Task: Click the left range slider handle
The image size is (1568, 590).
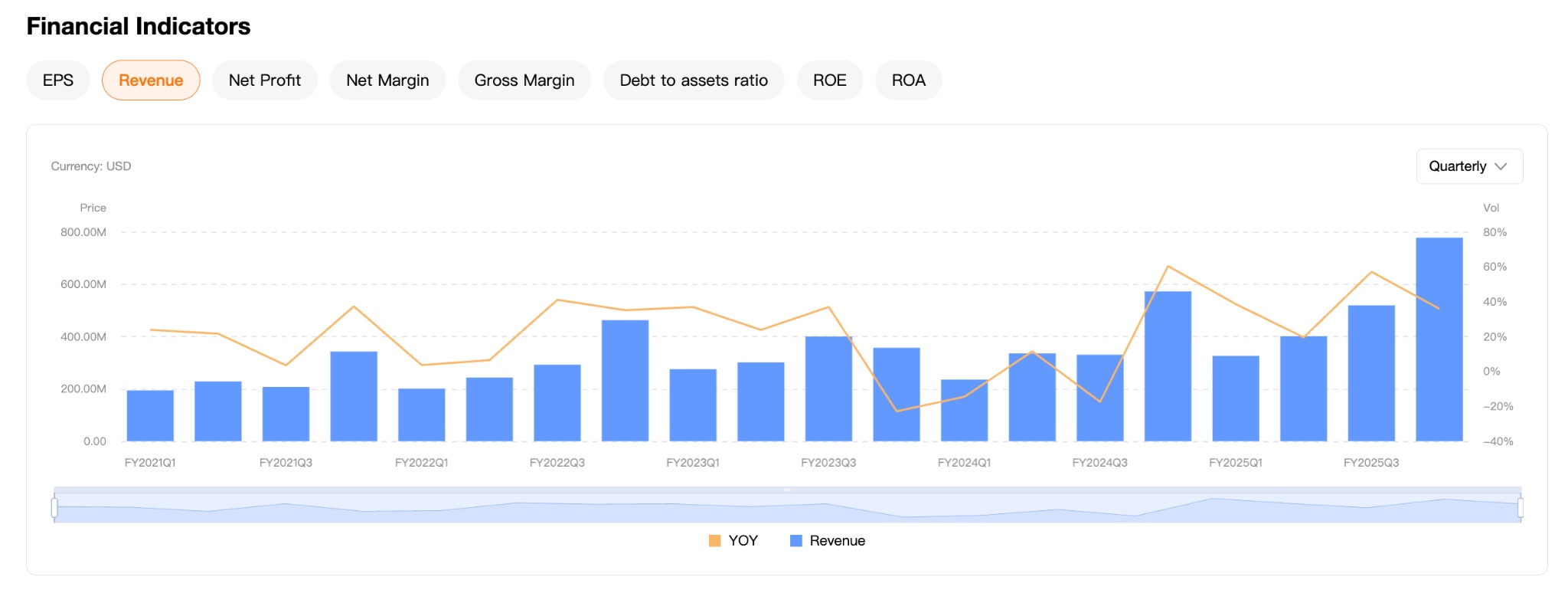Action: coord(54,507)
